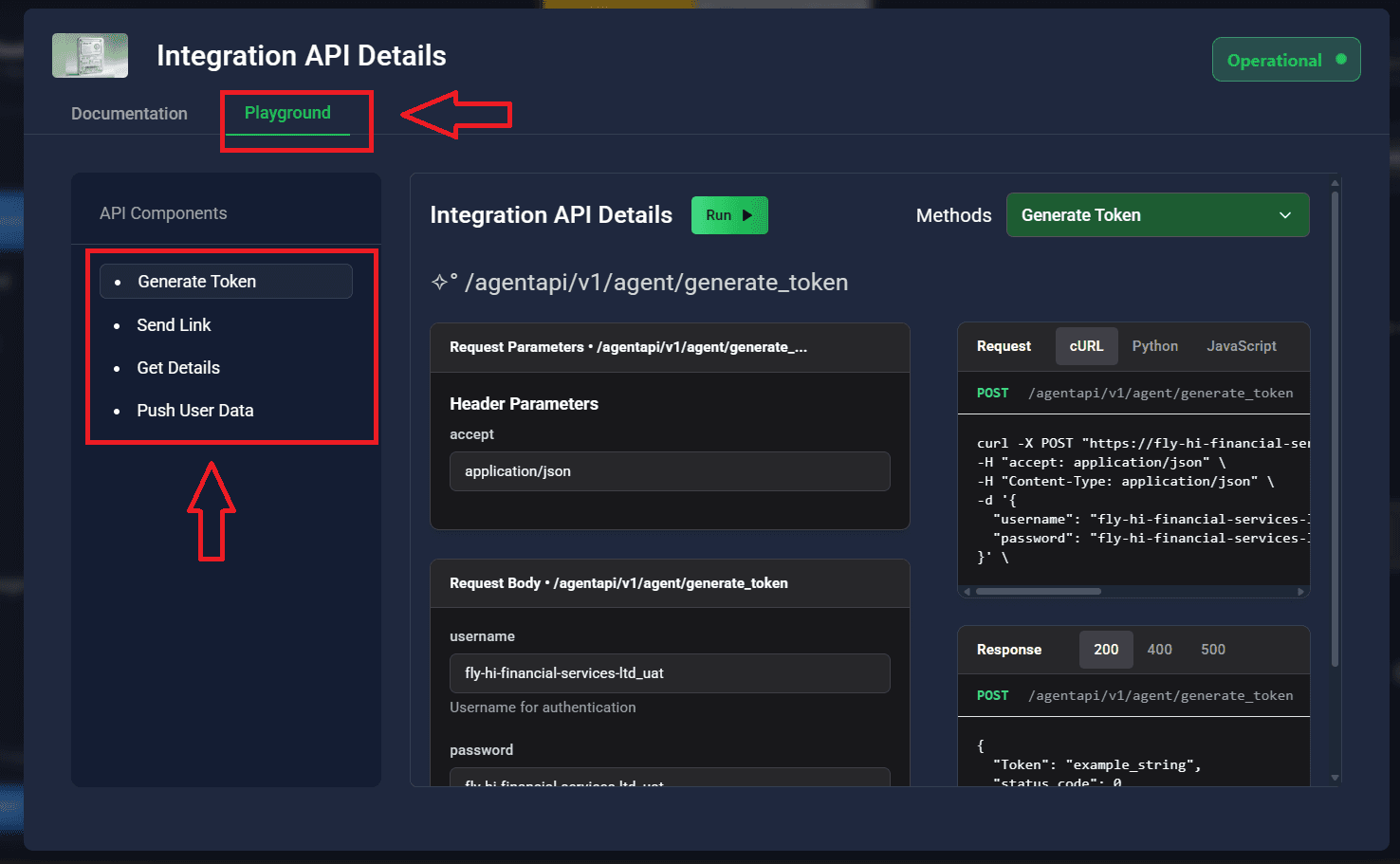Click the Header Parameters heading
This screenshot has height=864, width=1400.
tap(524, 404)
